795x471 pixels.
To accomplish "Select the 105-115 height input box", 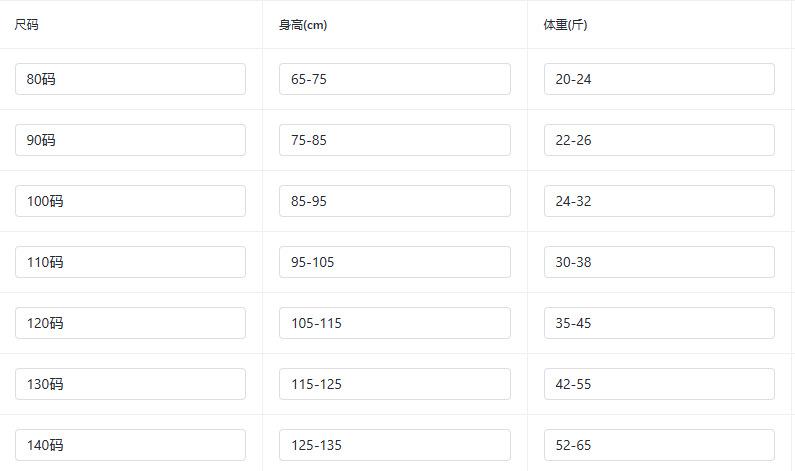I will [x=395, y=323].
